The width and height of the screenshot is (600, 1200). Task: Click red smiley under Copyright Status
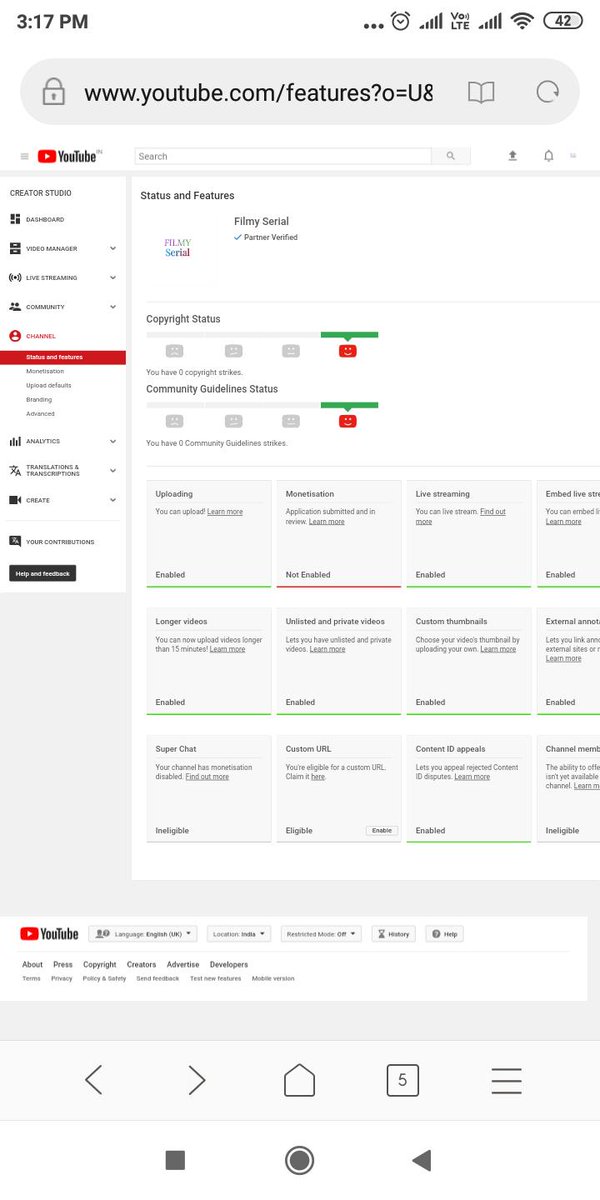pyautogui.click(x=347, y=351)
